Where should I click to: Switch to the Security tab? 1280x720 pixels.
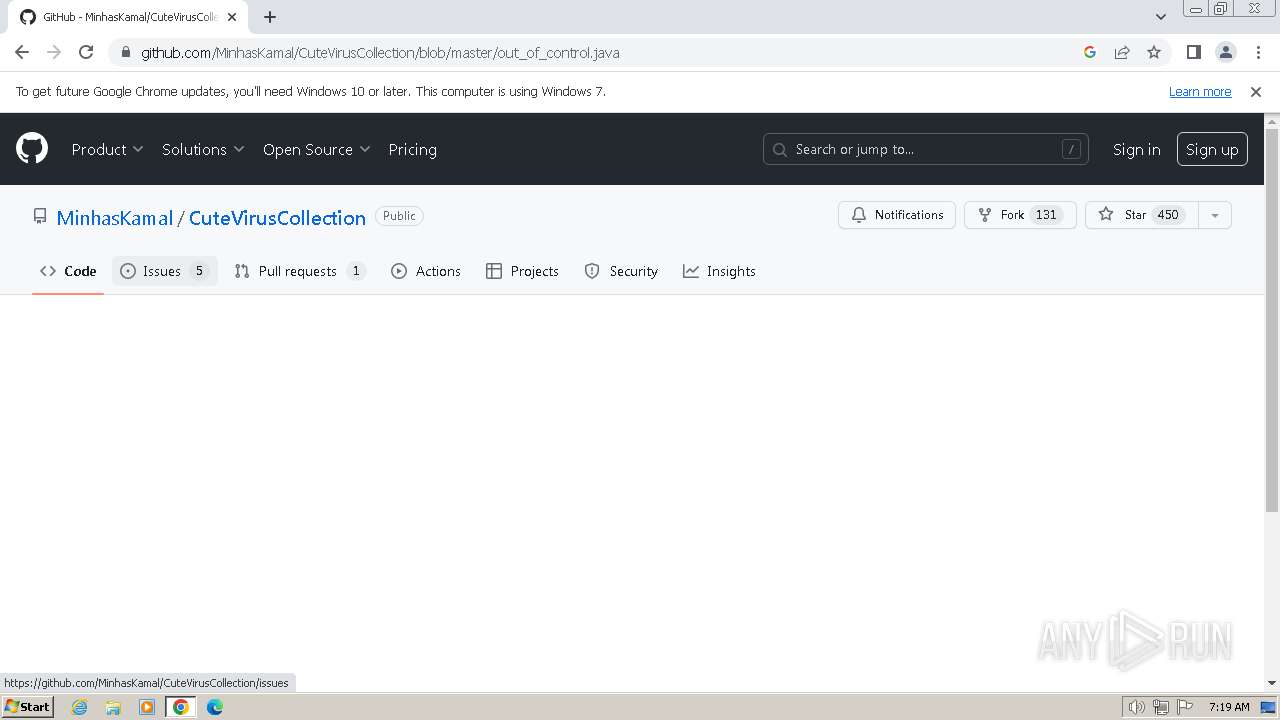pyautogui.click(x=621, y=271)
